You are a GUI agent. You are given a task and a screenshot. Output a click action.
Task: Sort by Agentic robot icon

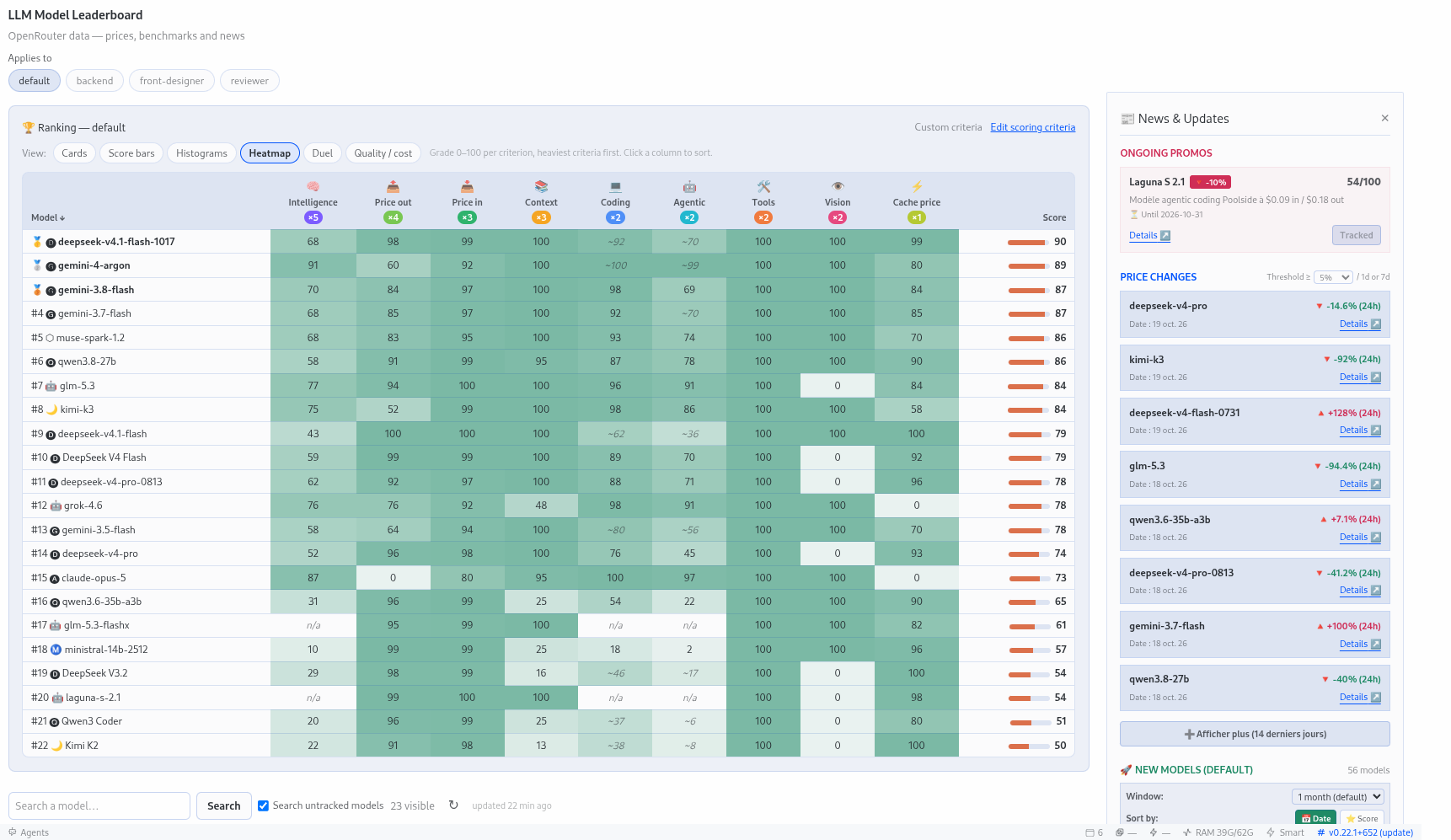pyautogui.click(x=689, y=186)
